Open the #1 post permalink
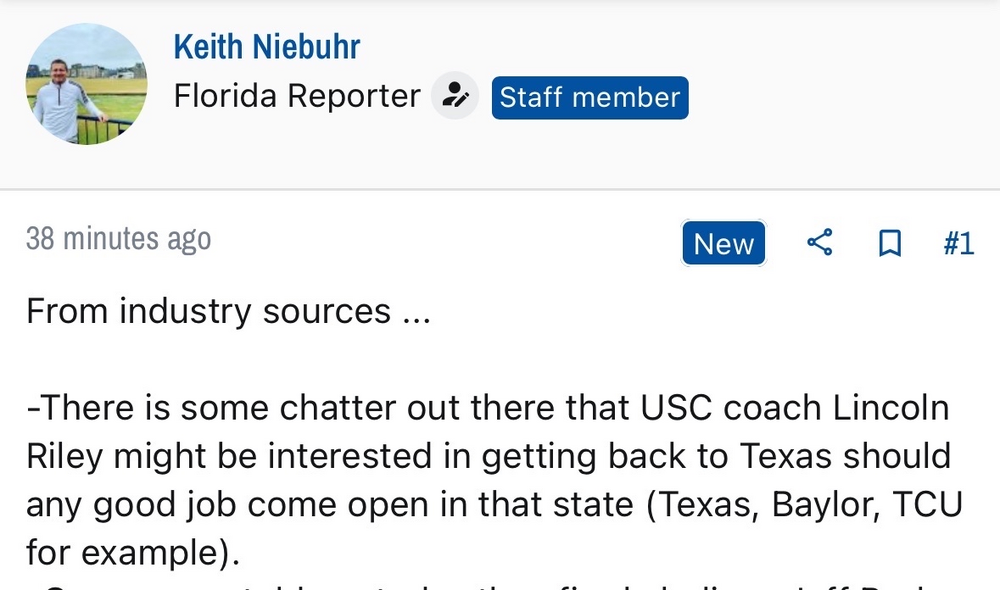1000x590 pixels. click(957, 243)
